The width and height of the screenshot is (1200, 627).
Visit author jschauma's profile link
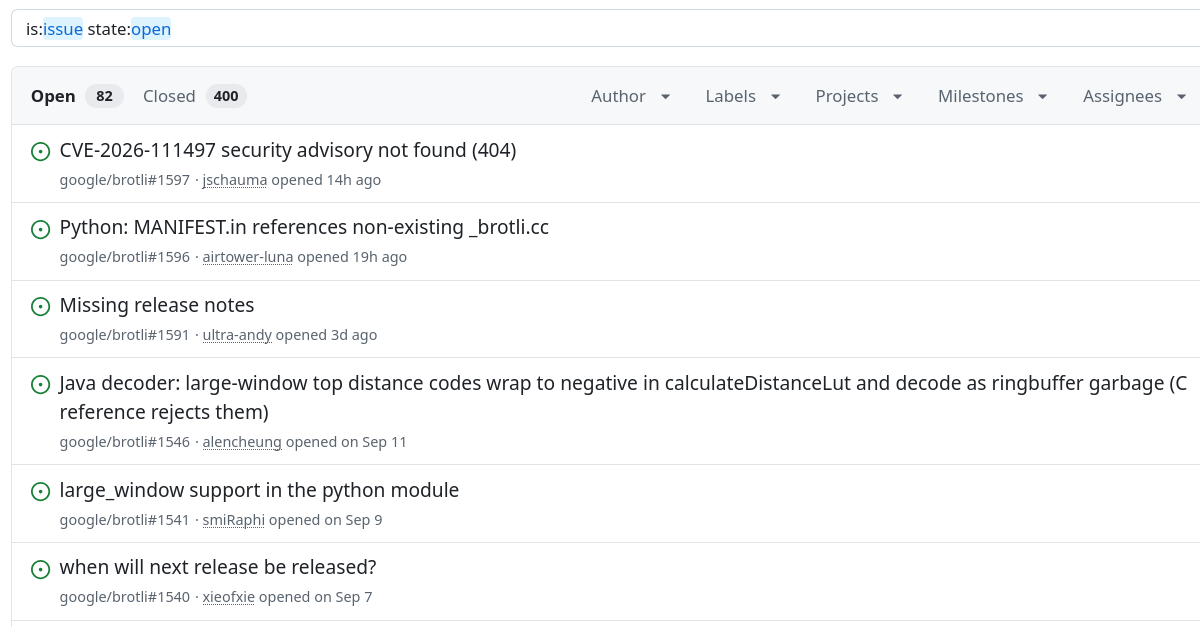tap(235, 180)
